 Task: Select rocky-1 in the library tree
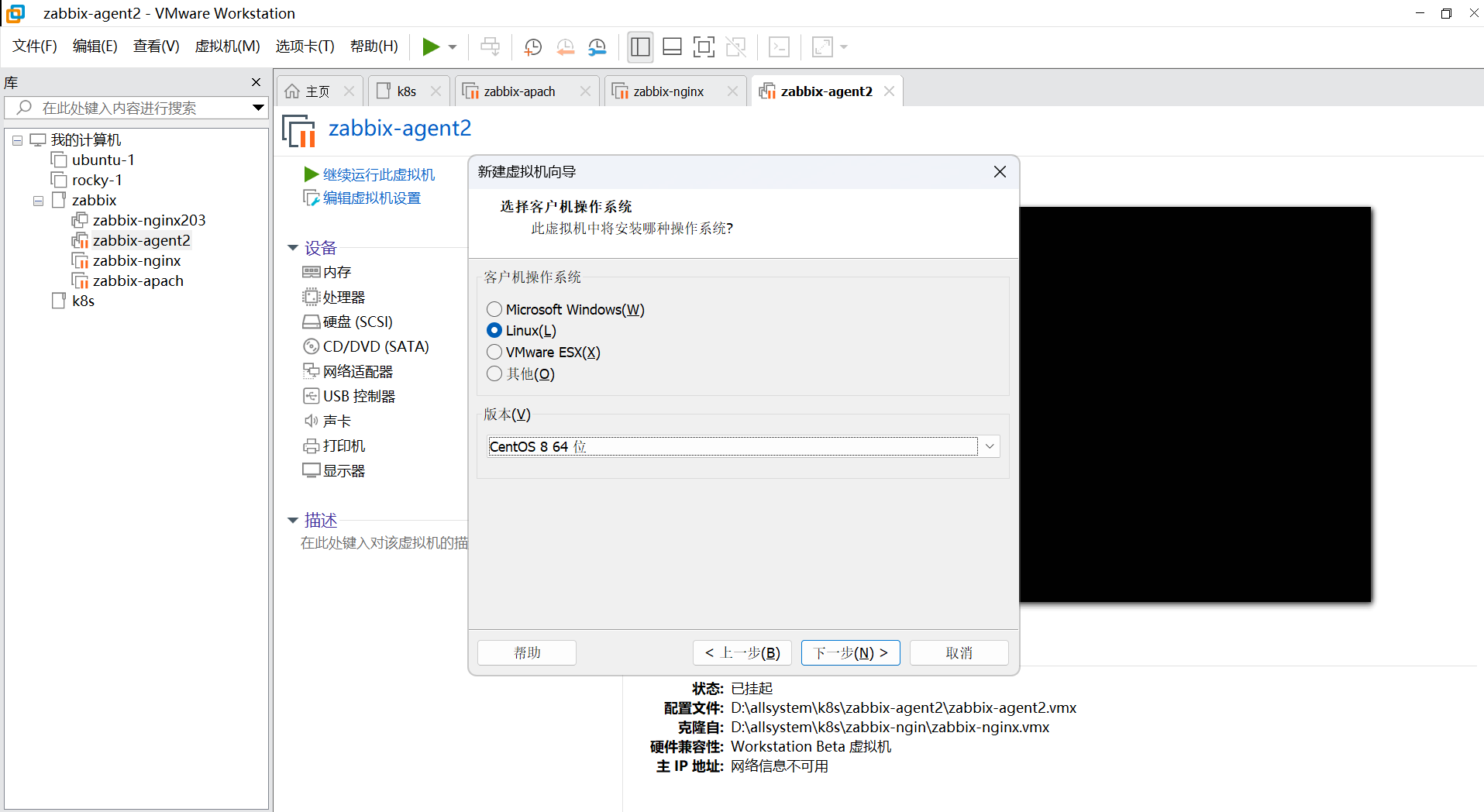tap(97, 180)
